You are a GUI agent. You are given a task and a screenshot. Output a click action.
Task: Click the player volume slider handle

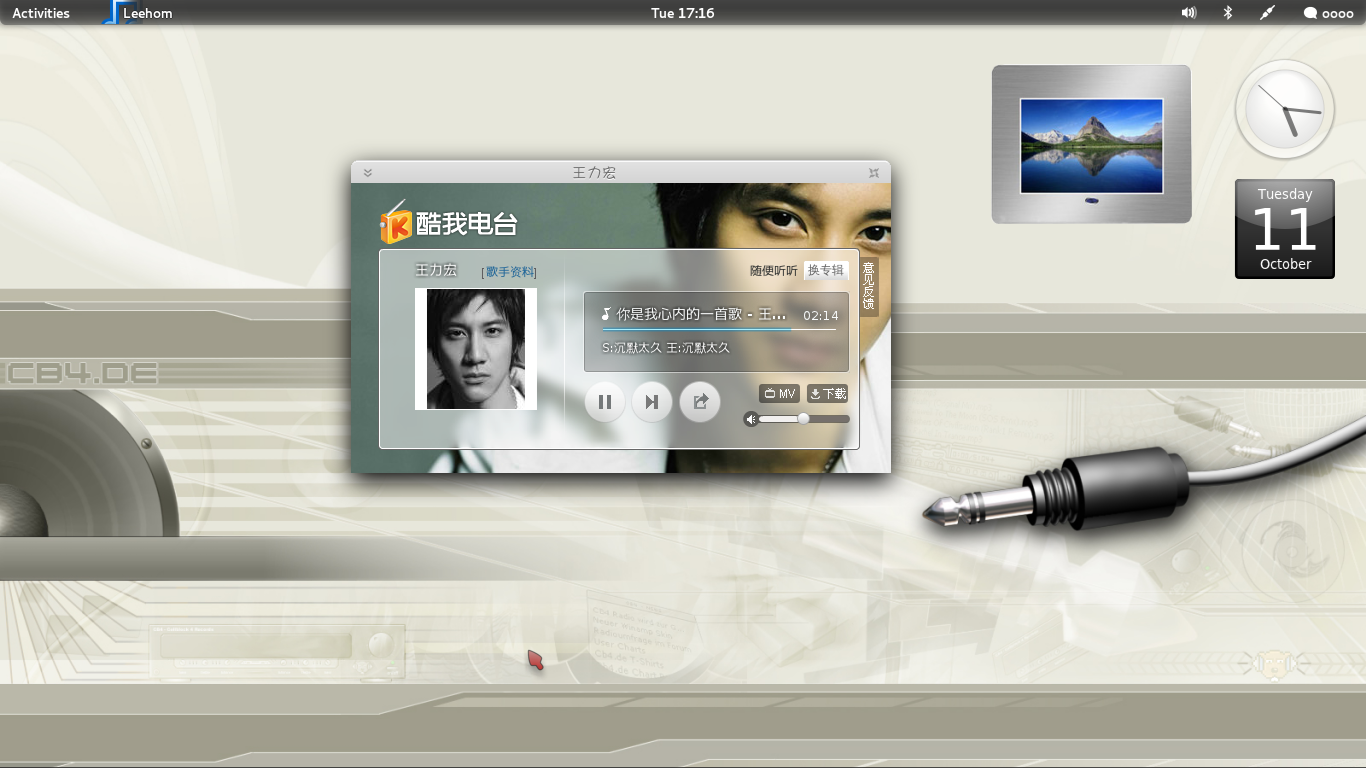pyautogui.click(x=803, y=419)
